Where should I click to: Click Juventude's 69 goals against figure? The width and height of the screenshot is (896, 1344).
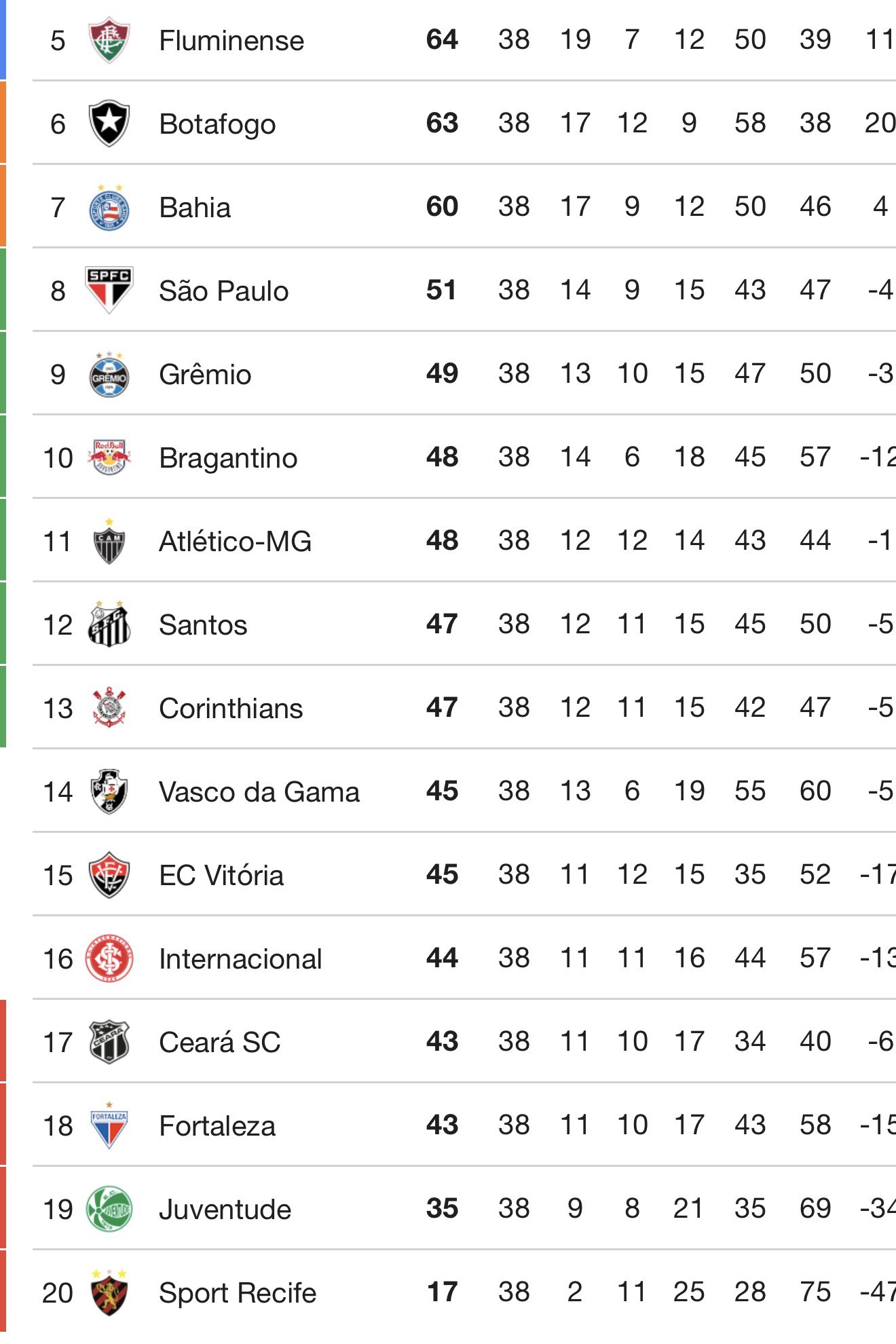[815, 1209]
